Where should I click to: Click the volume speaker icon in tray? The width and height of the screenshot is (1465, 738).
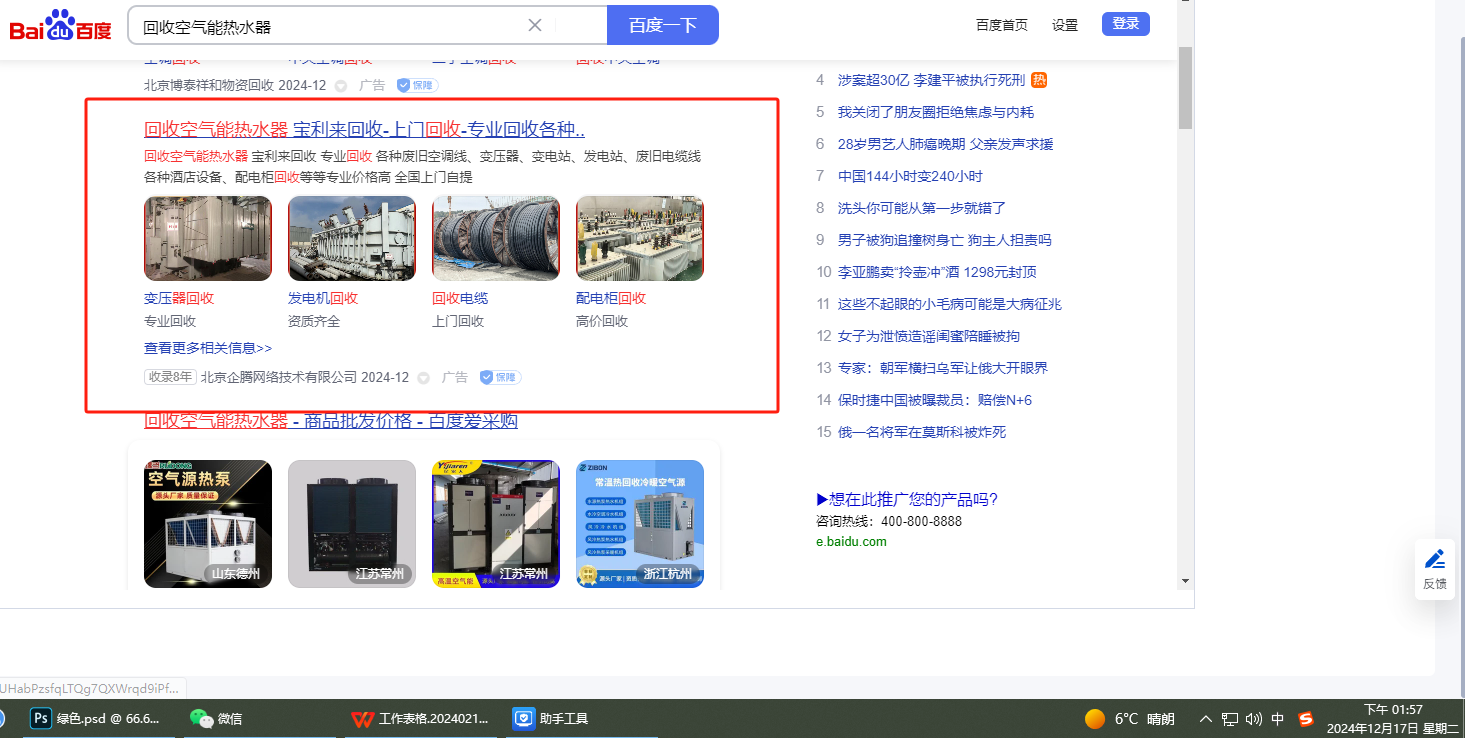tap(1254, 719)
